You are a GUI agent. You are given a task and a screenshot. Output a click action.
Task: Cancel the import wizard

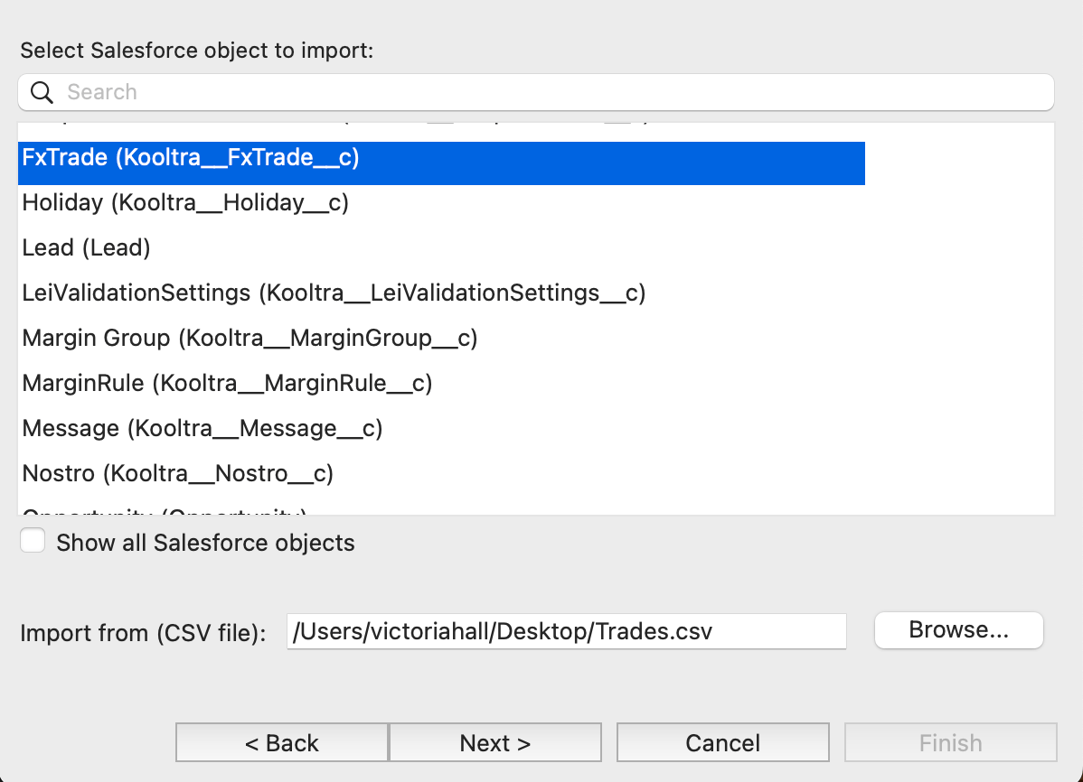[722, 743]
